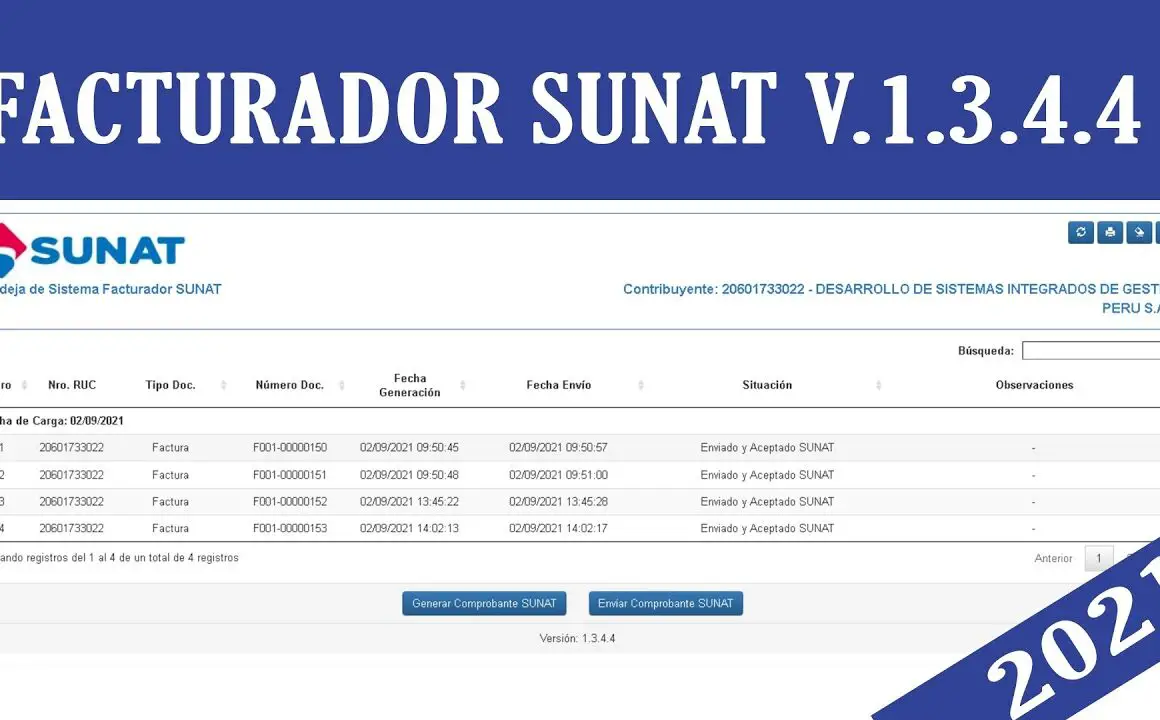Click 'Factura' in the F001-00000150 row
The height and width of the screenshot is (720, 1160).
(170, 448)
